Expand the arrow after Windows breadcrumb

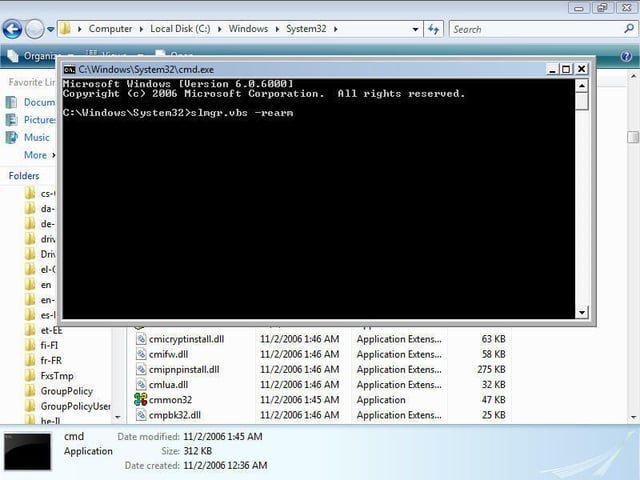coord(277,29)
